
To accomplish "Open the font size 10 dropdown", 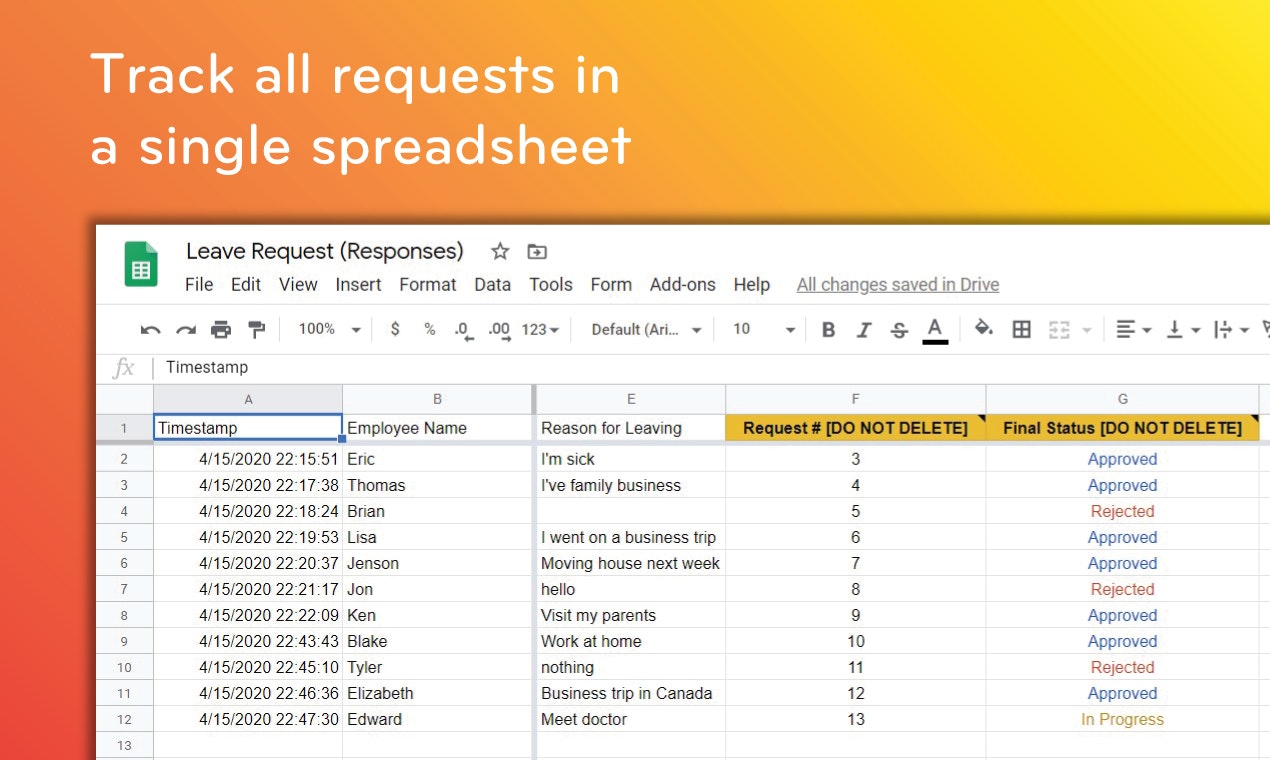I will (764, 329).
